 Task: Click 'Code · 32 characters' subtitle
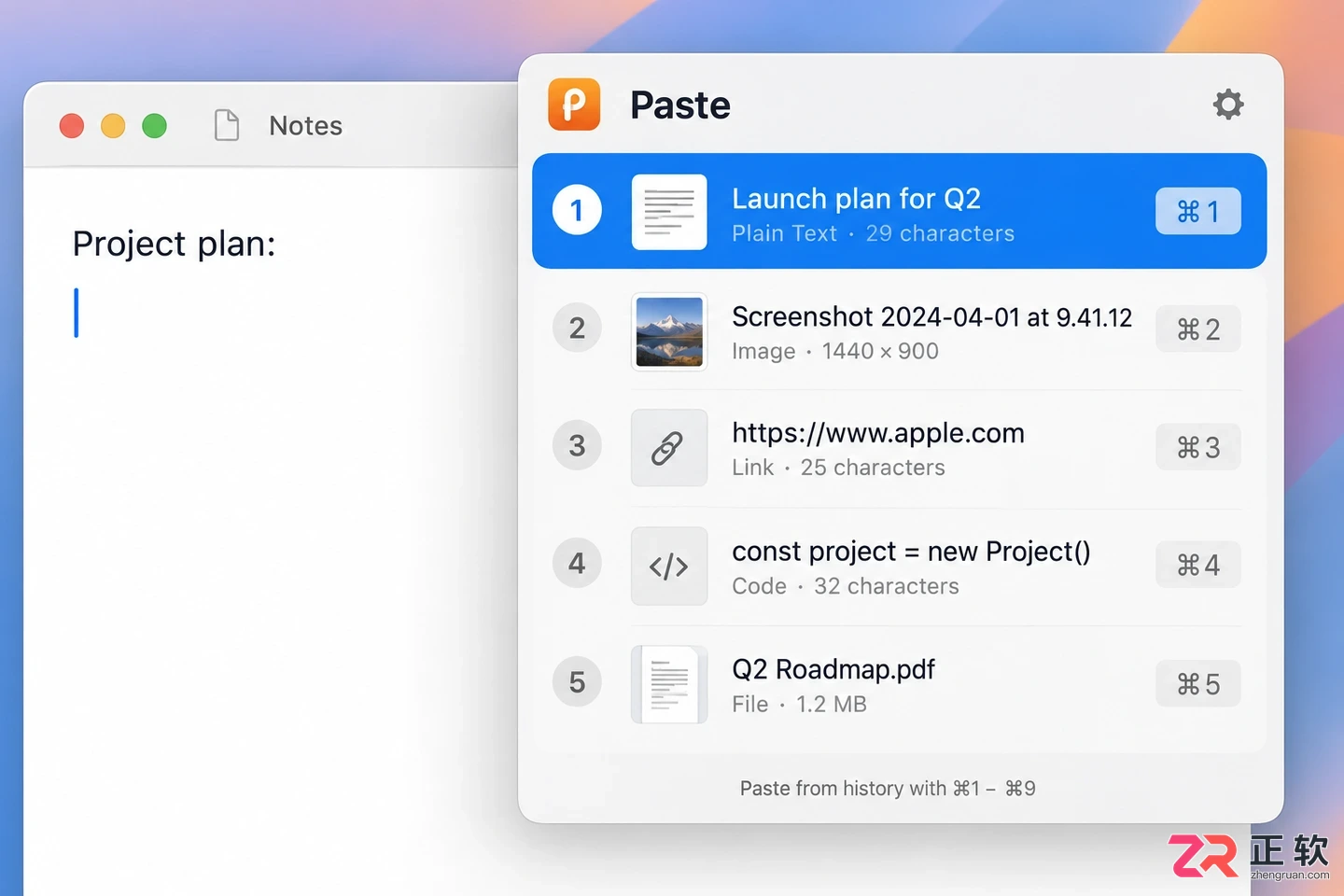point(846,586)
